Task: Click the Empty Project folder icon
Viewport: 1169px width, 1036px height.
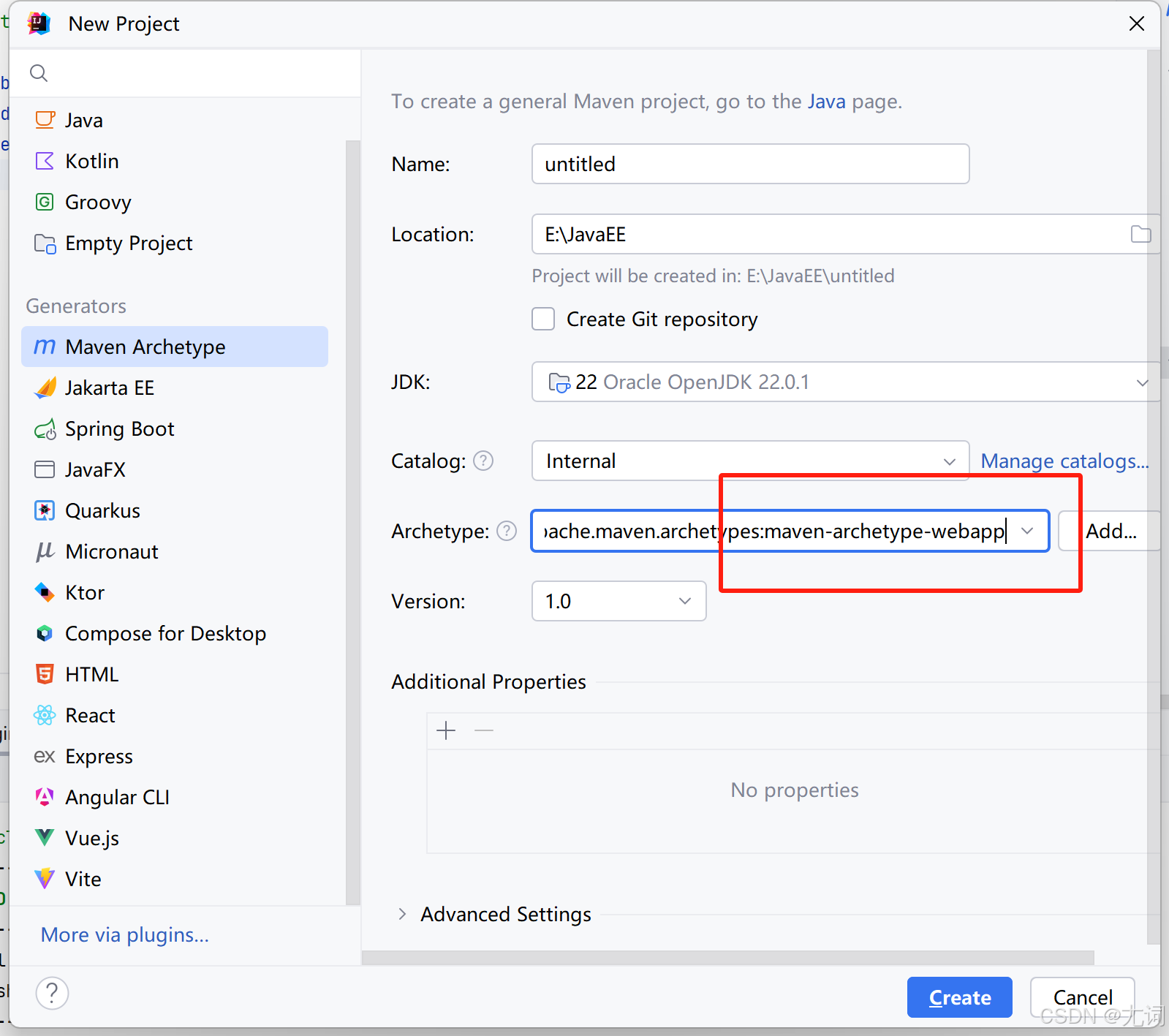Action: click(x=45, y=243)
